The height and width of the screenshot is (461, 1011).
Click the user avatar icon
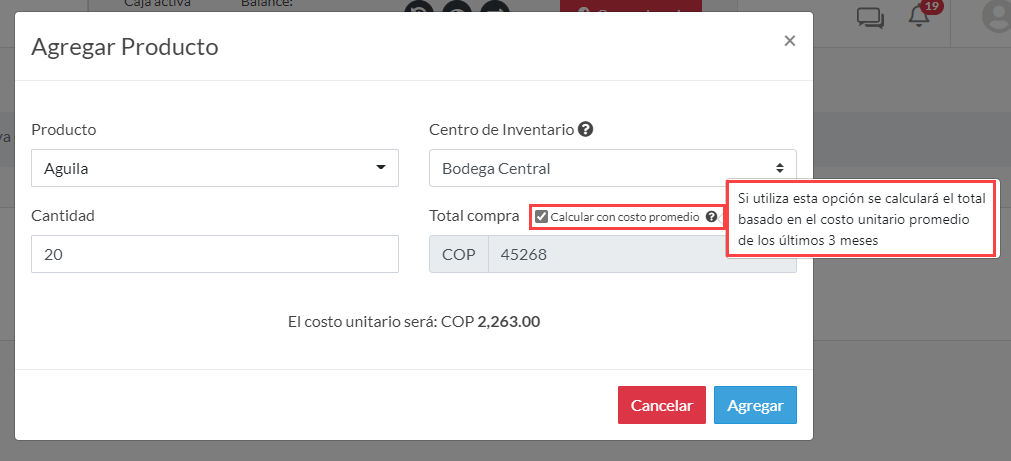click(x=996, y=16)
